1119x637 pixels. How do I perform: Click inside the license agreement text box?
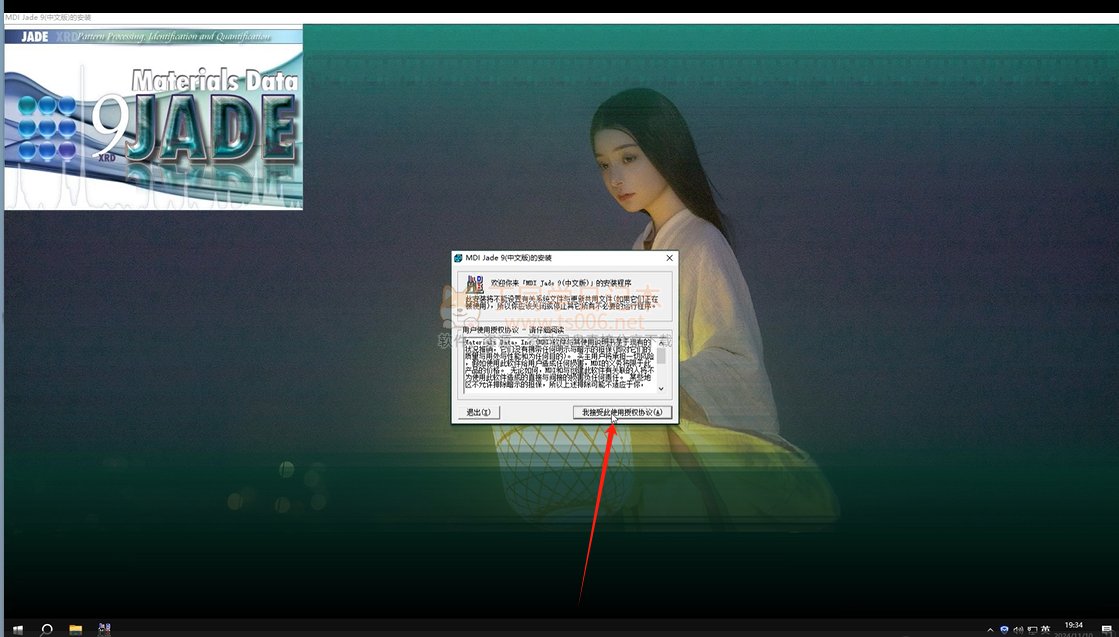pyautogui.click(x=560, y=365)
